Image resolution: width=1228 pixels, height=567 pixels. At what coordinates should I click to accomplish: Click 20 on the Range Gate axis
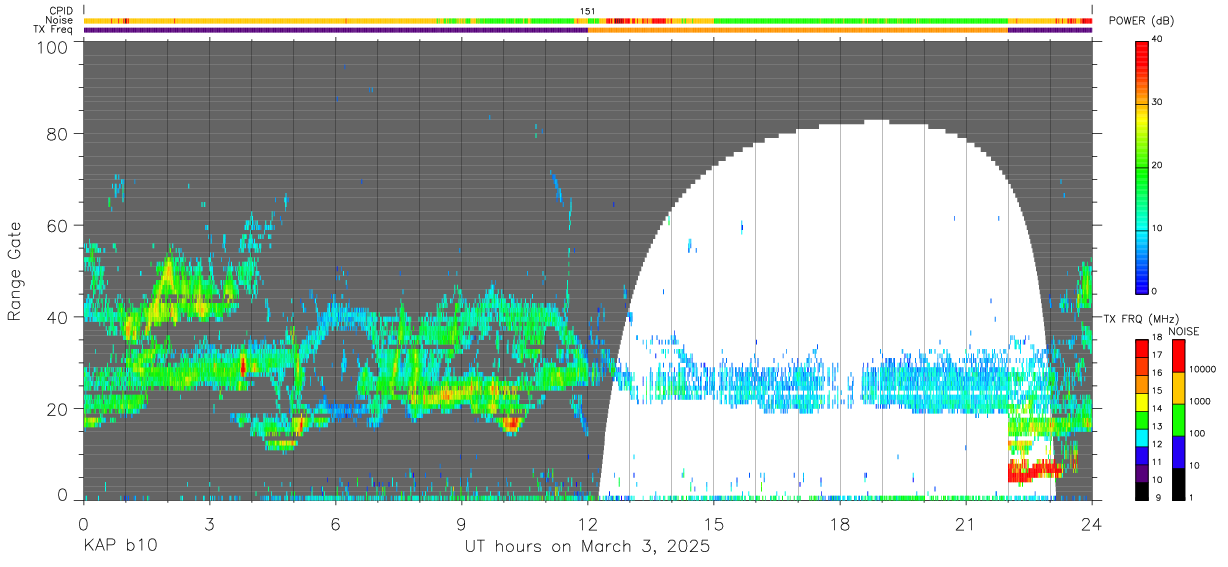[x=58, y=409]
